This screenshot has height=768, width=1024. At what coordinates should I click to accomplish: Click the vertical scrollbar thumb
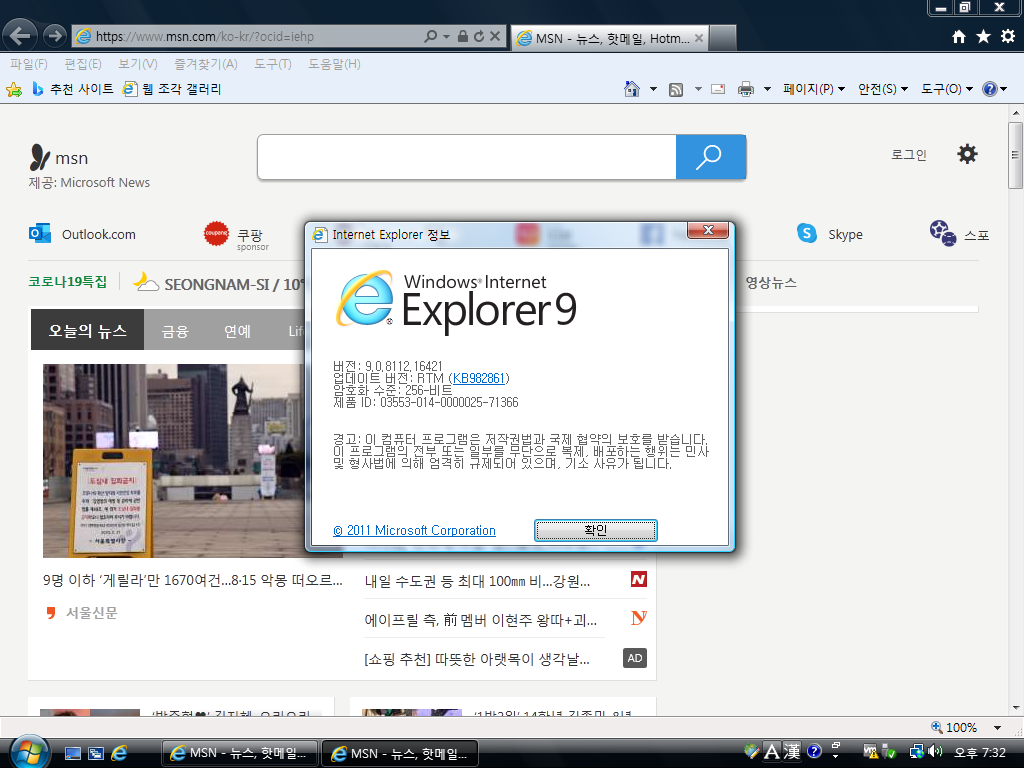coord(1016,155)
